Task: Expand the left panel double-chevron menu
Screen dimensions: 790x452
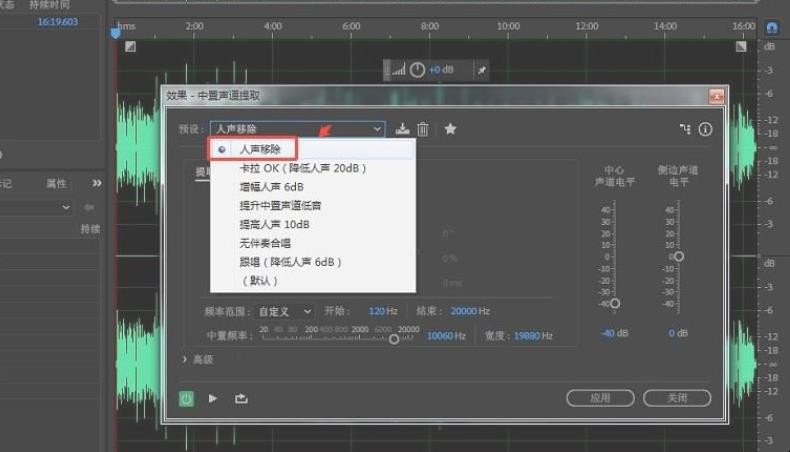Action: (97, 183)
